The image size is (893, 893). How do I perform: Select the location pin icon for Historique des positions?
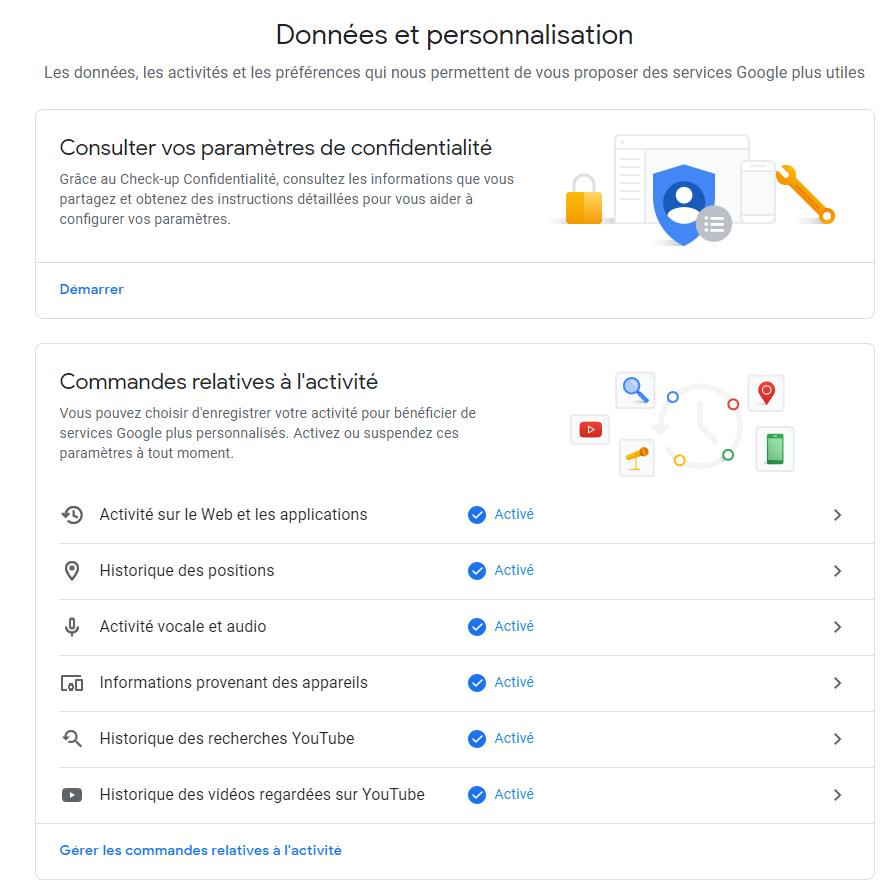tap(71, 570)
